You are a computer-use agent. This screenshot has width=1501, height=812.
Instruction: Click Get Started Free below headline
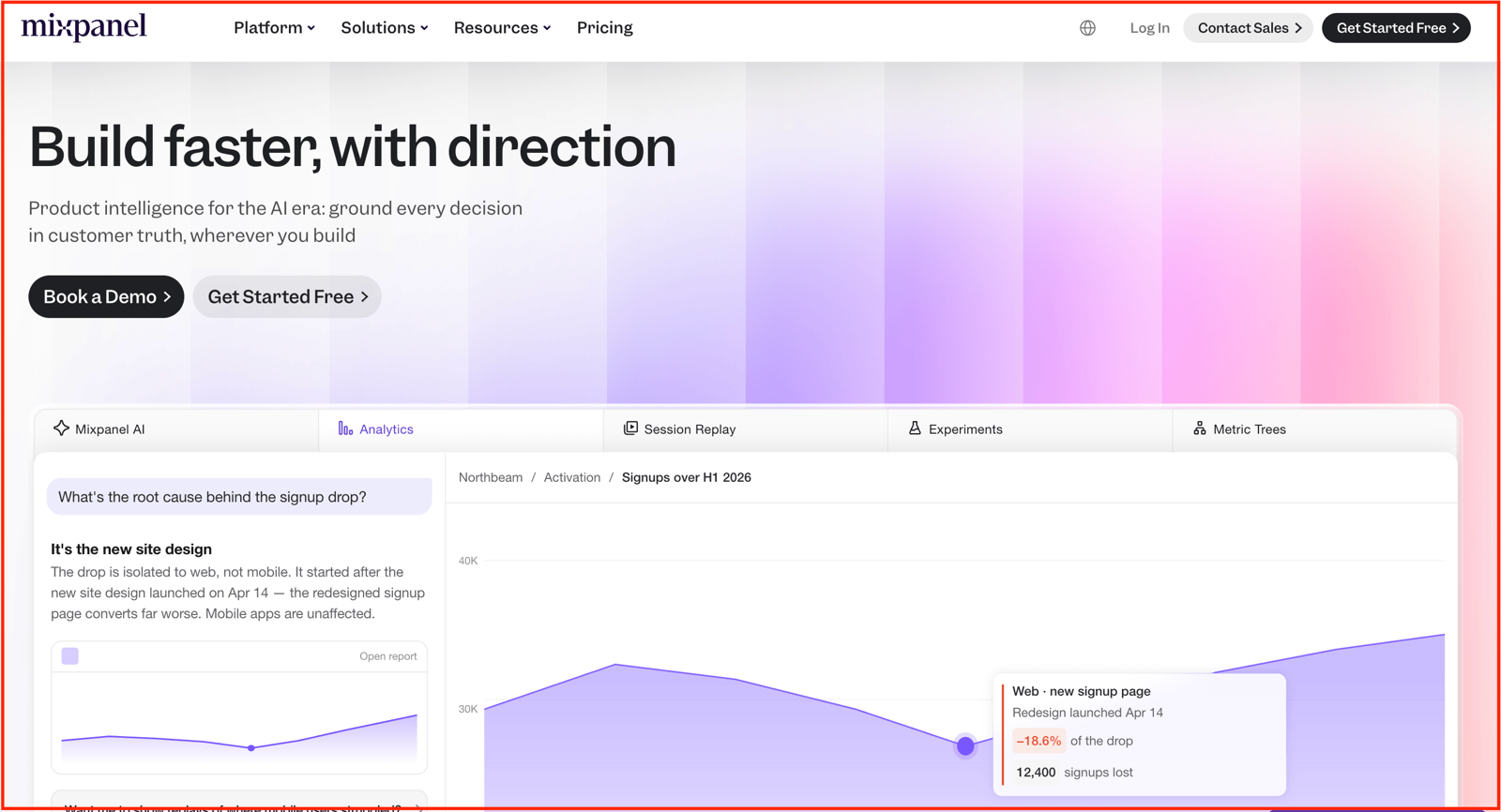287,296
